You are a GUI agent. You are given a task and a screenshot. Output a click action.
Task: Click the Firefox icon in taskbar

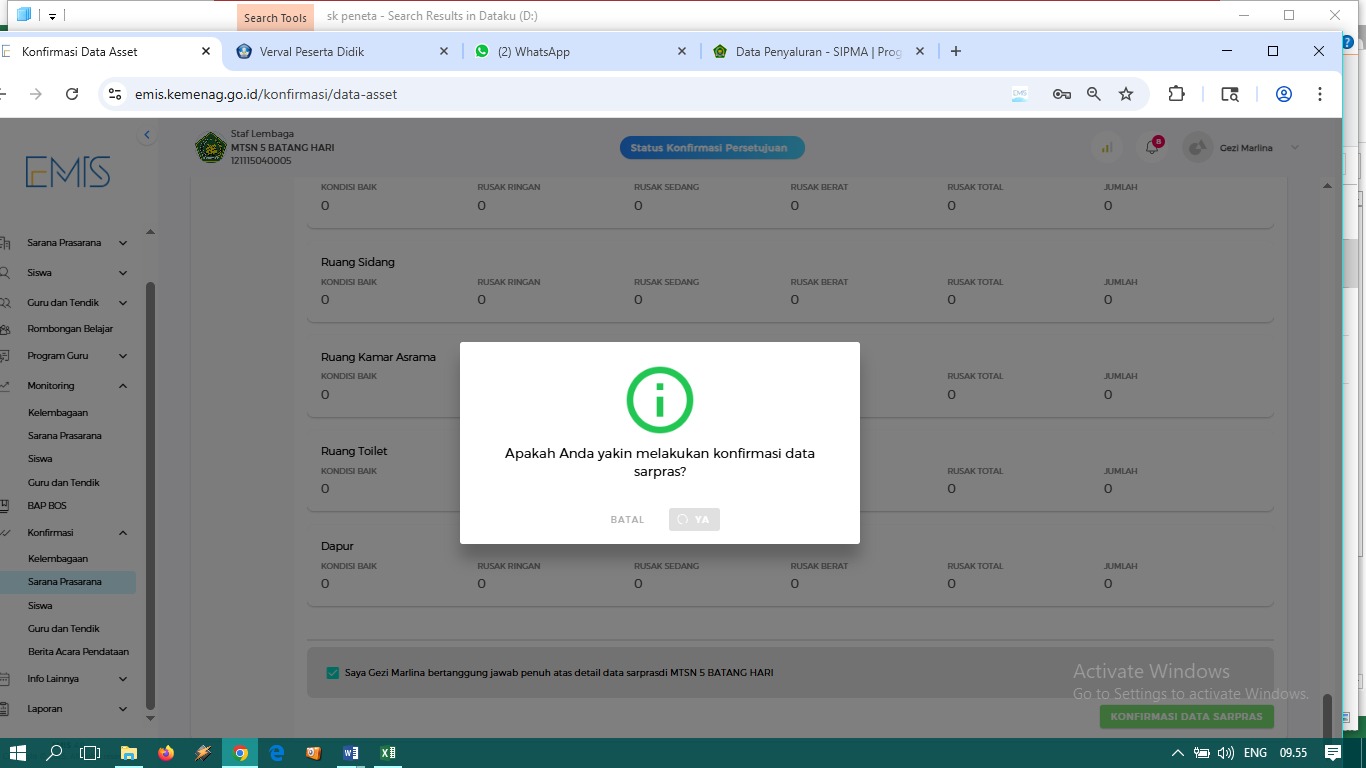[x=166, y=753]
